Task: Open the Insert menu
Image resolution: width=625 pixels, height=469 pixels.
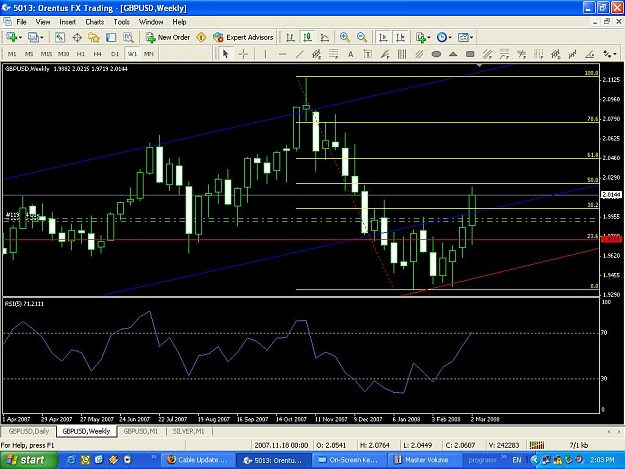Action: (x=67, y=22)
